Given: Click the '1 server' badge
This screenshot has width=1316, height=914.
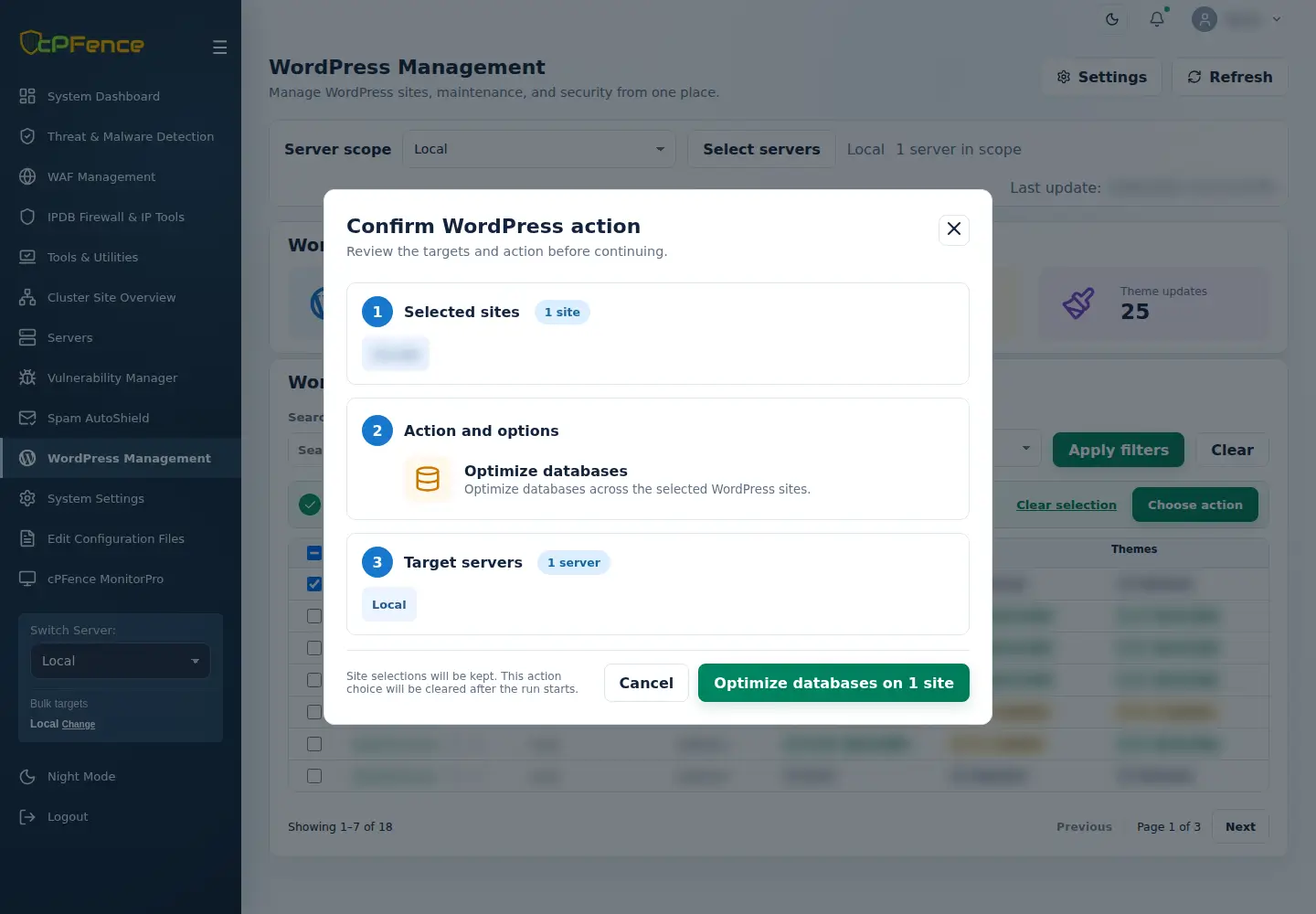Looking at the screenshot, I should point(574,562).
